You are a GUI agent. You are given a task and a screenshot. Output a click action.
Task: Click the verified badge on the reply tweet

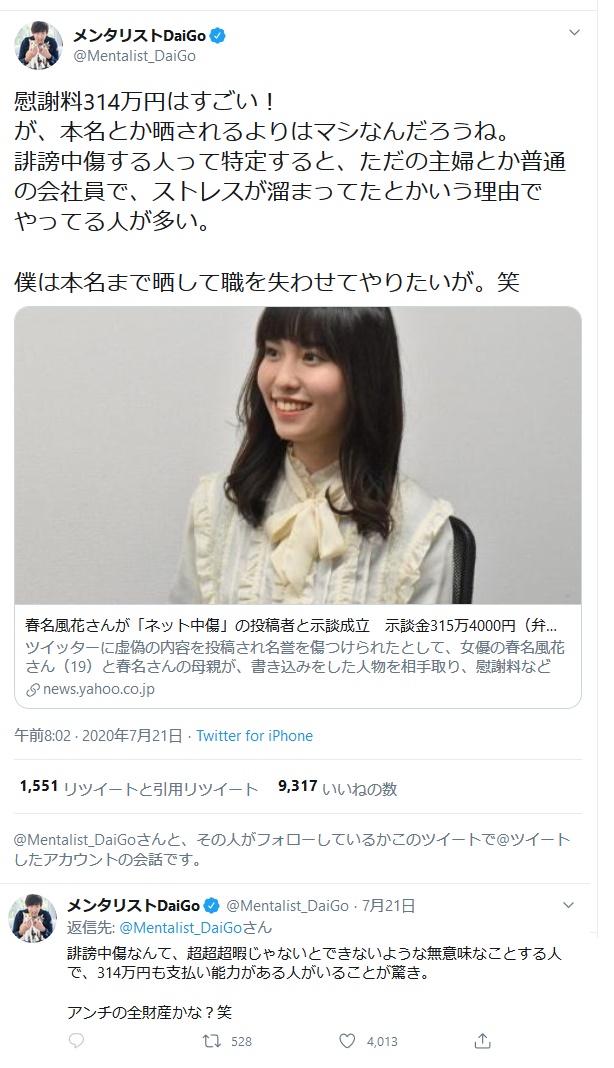pyautogui.click(x=212, y=906)
